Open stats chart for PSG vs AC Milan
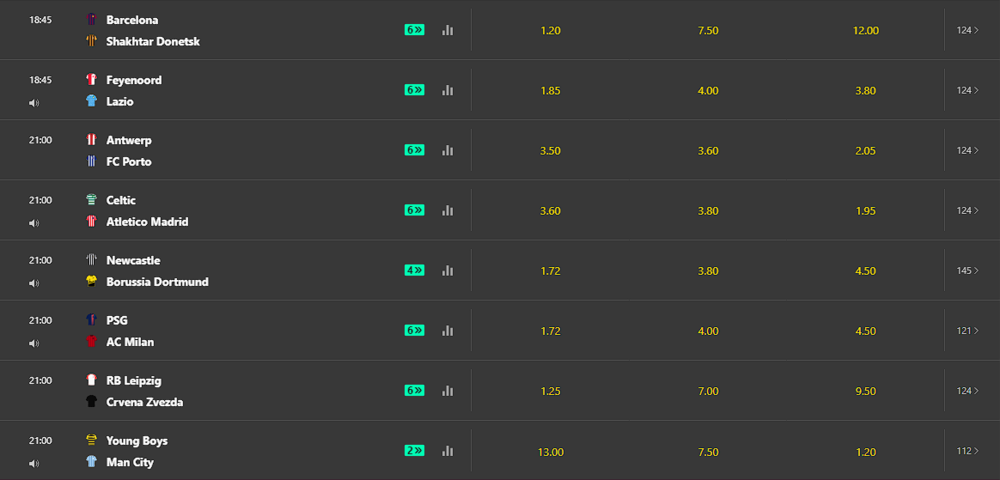This screenshot has height=480, width=1000. [448, 330]
